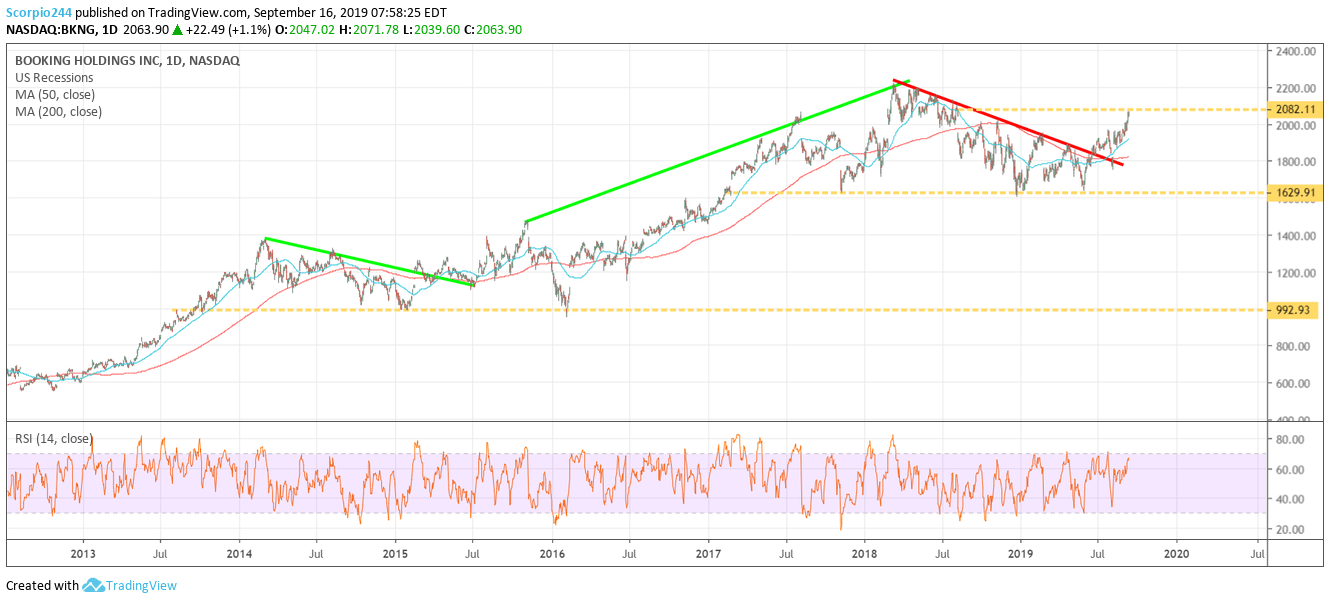Click the 2400.00 price axis label
The width and height of the screenshot is (1330, 603).
1294,51
